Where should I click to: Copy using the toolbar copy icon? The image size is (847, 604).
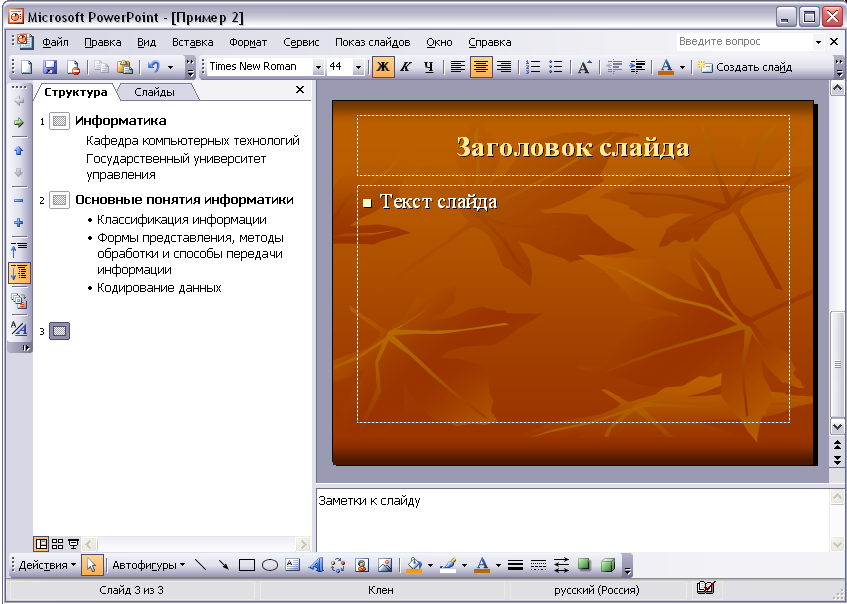102,67
